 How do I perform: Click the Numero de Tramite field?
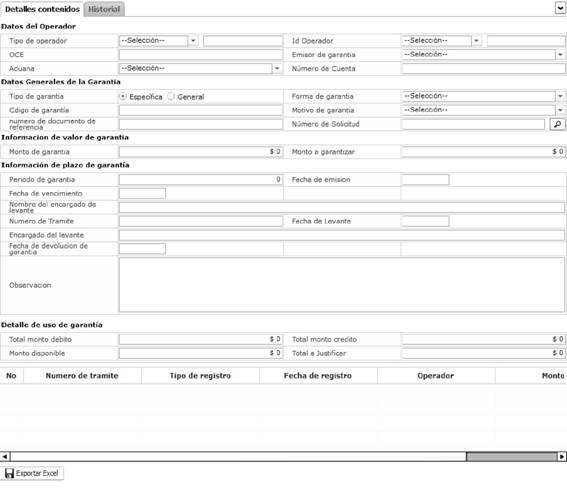coord(201,221)
